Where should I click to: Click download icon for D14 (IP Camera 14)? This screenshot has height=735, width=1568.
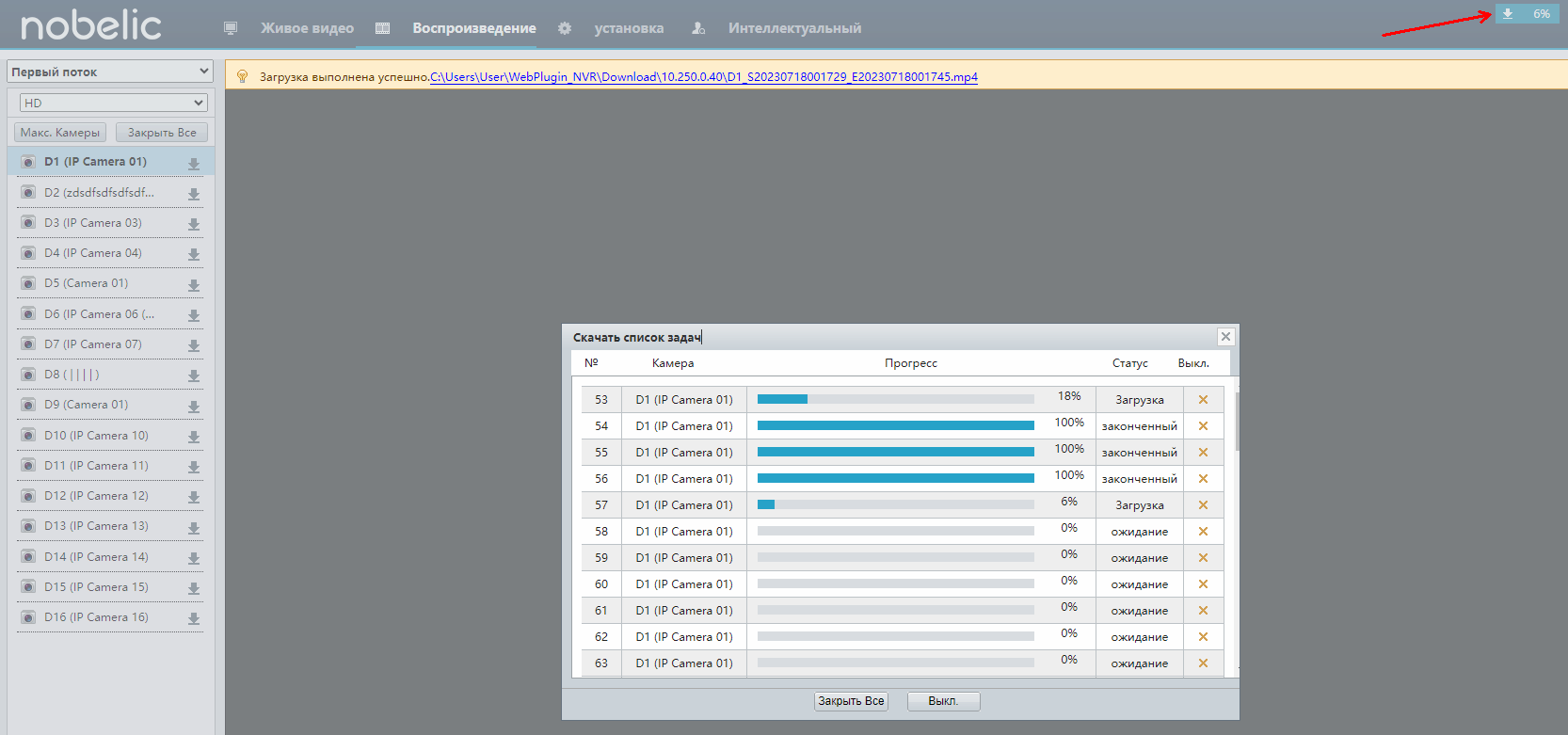(x=194, y=558)
